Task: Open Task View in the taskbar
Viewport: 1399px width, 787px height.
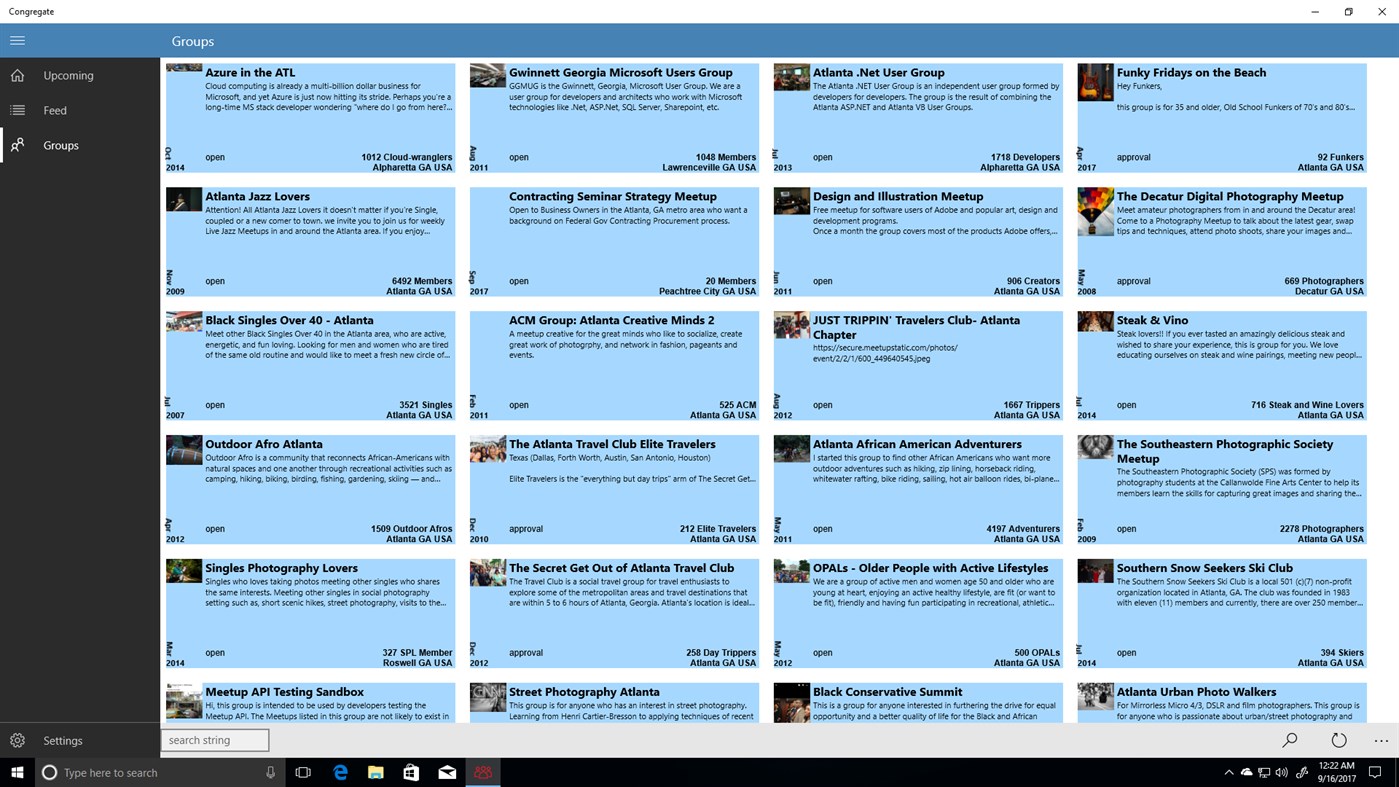Action: [x=303, y=772]
